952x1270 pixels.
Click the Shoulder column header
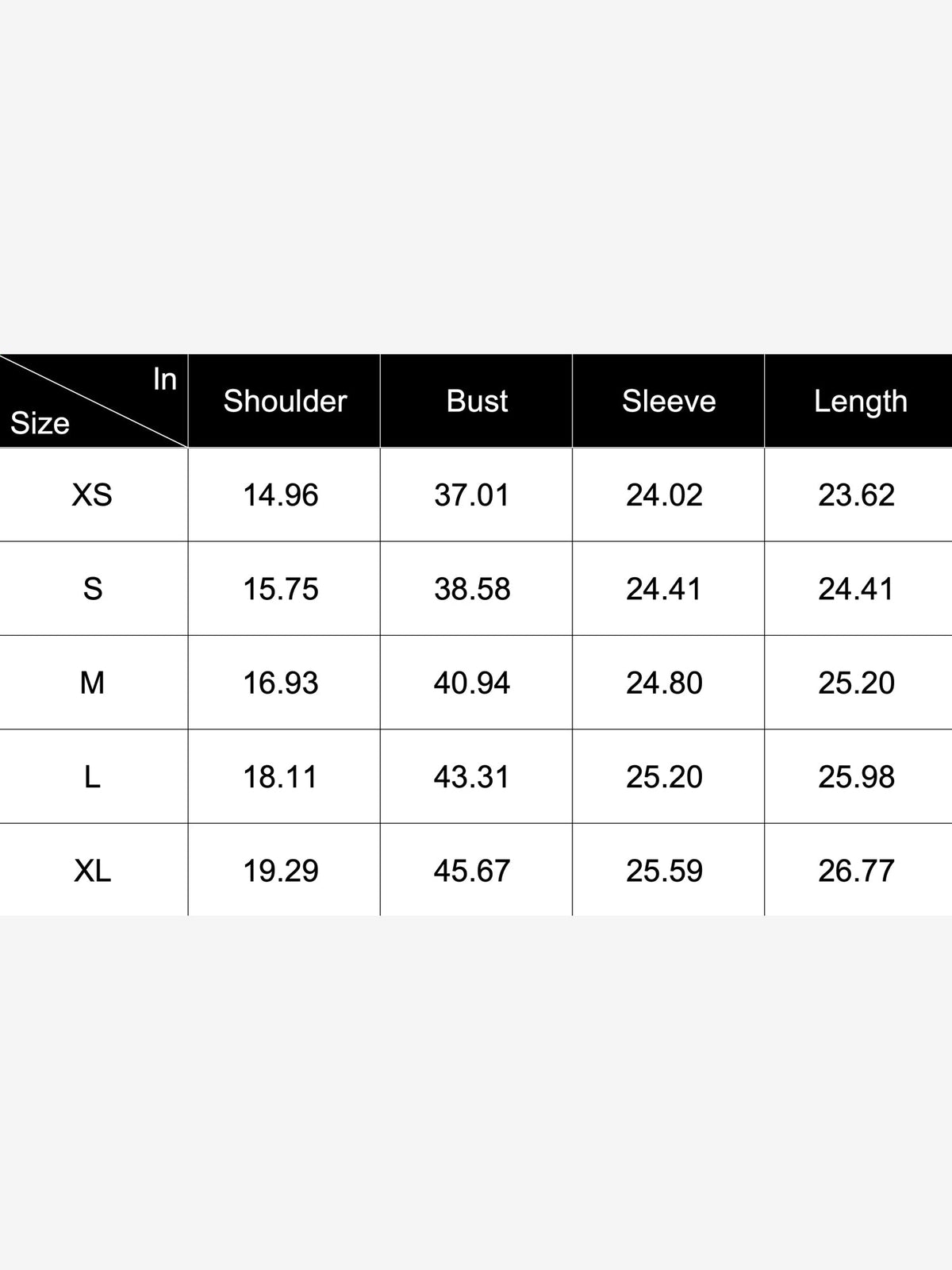[x=285, y=401]
